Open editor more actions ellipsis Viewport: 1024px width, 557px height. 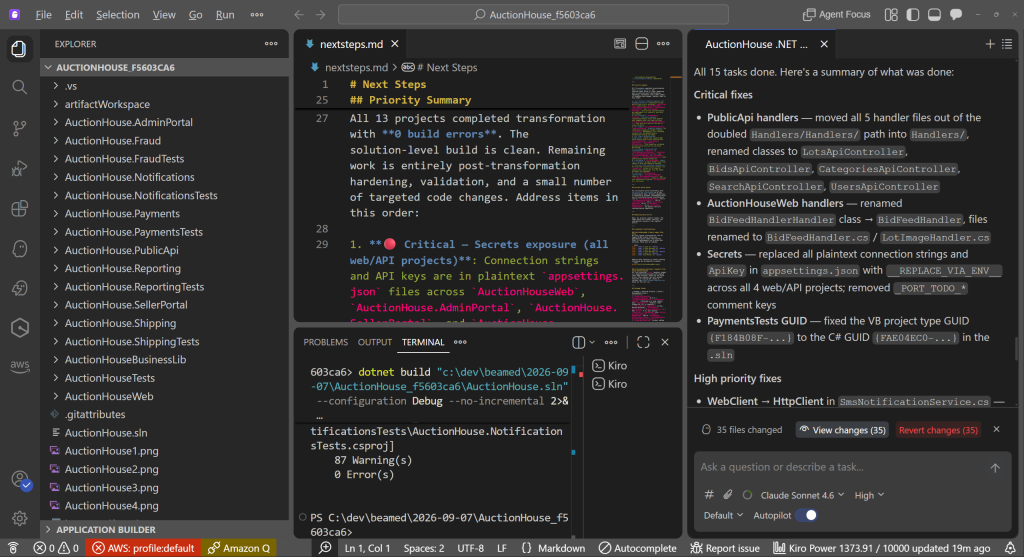pyautogui.click(x=663, y=44)
